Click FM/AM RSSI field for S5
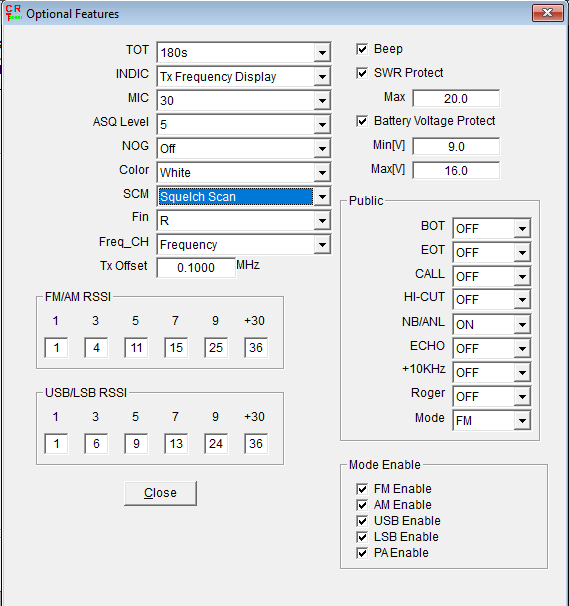Image resolution: width=569 pixels, height=606 pixels. coord(136,347)
